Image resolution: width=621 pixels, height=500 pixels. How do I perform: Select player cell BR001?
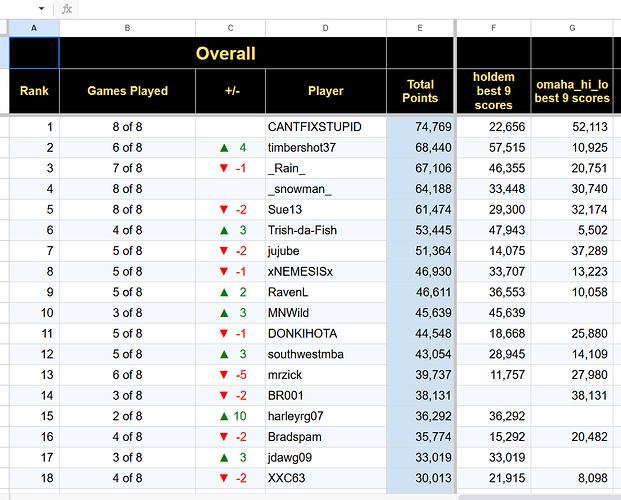click(326, 395)
